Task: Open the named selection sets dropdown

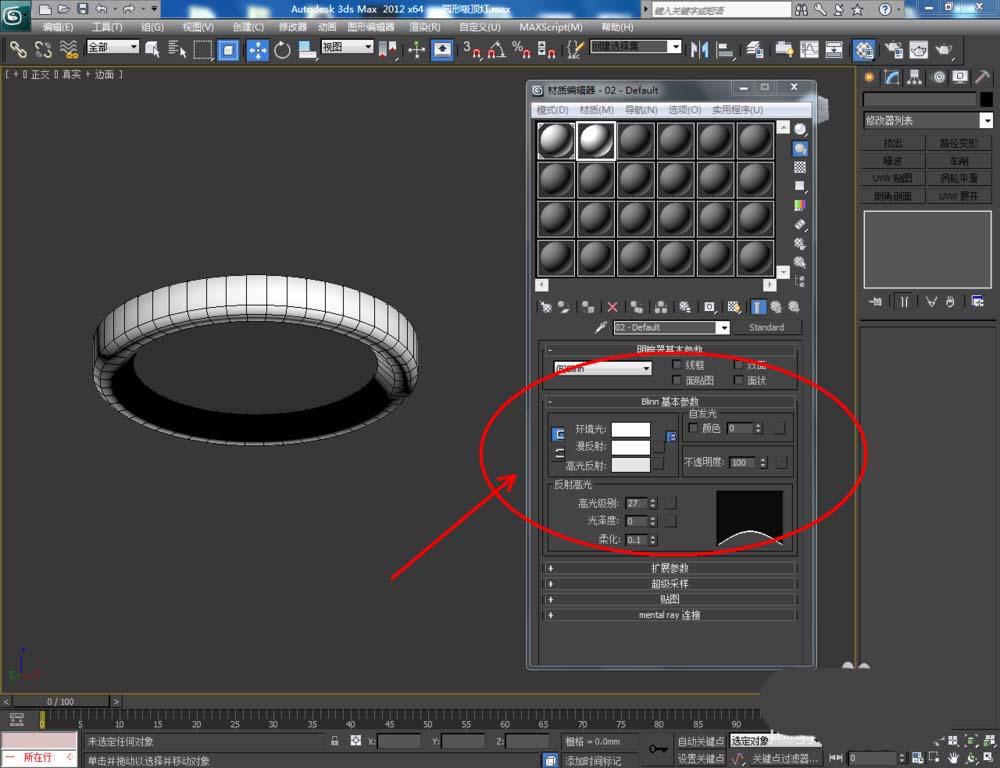Action: (636, 47)
